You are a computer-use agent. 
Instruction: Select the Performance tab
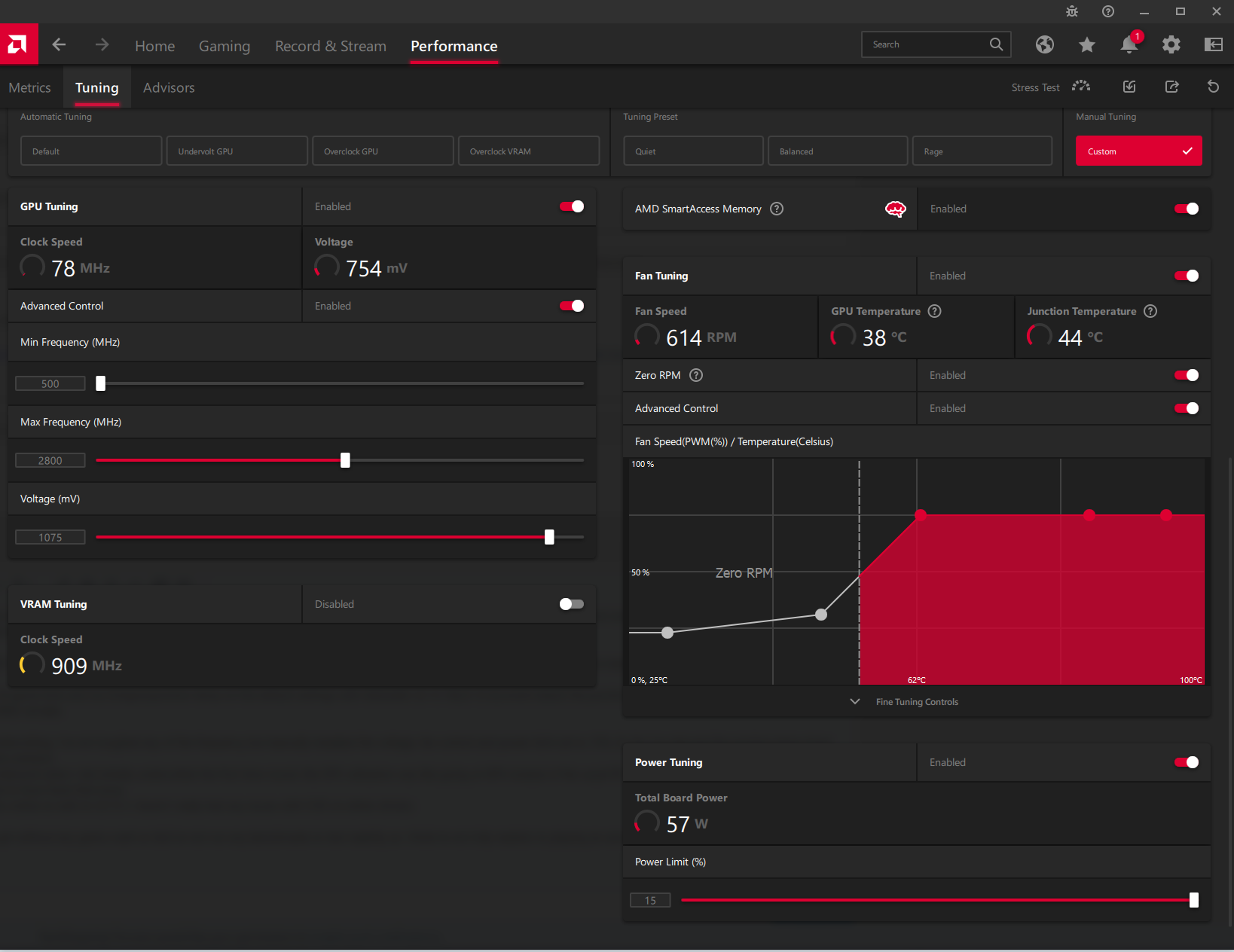tap(454, 46)
